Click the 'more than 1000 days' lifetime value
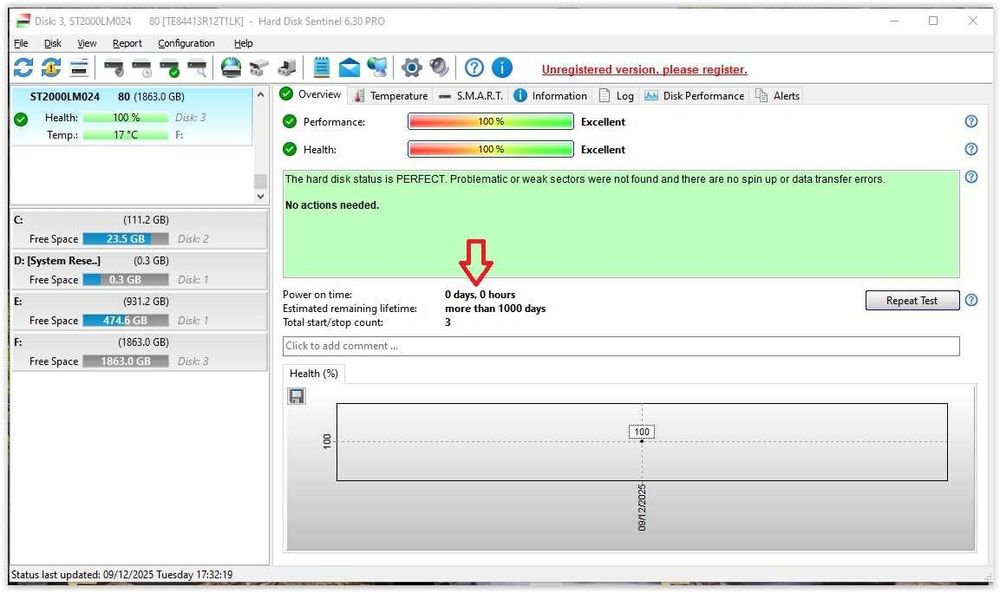1000x592 pixels. (496, 308)
